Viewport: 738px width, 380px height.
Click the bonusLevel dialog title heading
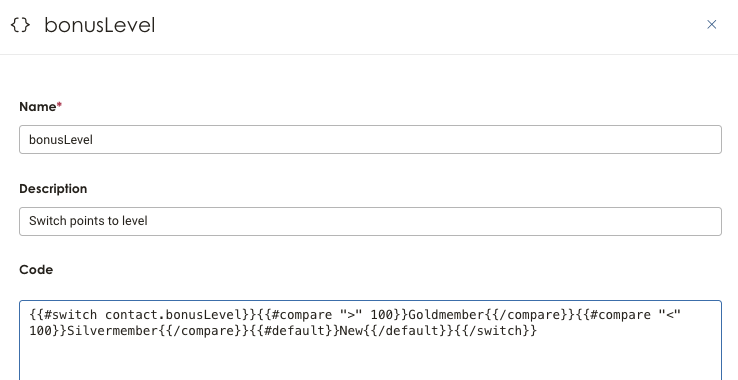(100, 25)
